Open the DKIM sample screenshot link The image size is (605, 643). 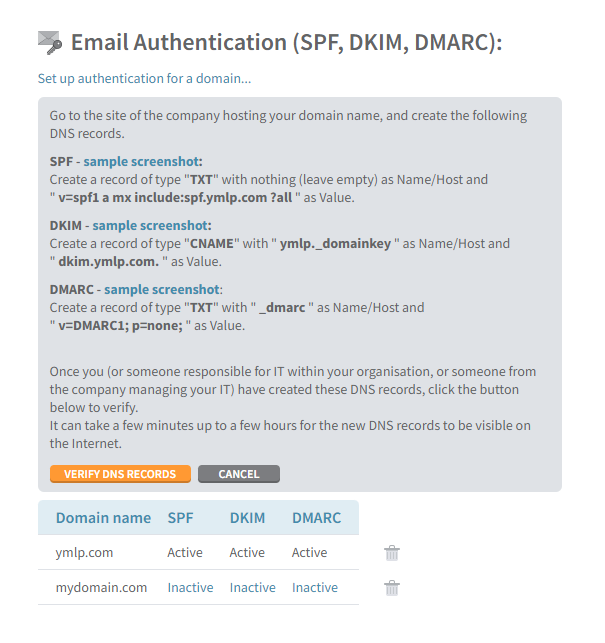click(150, 226)
